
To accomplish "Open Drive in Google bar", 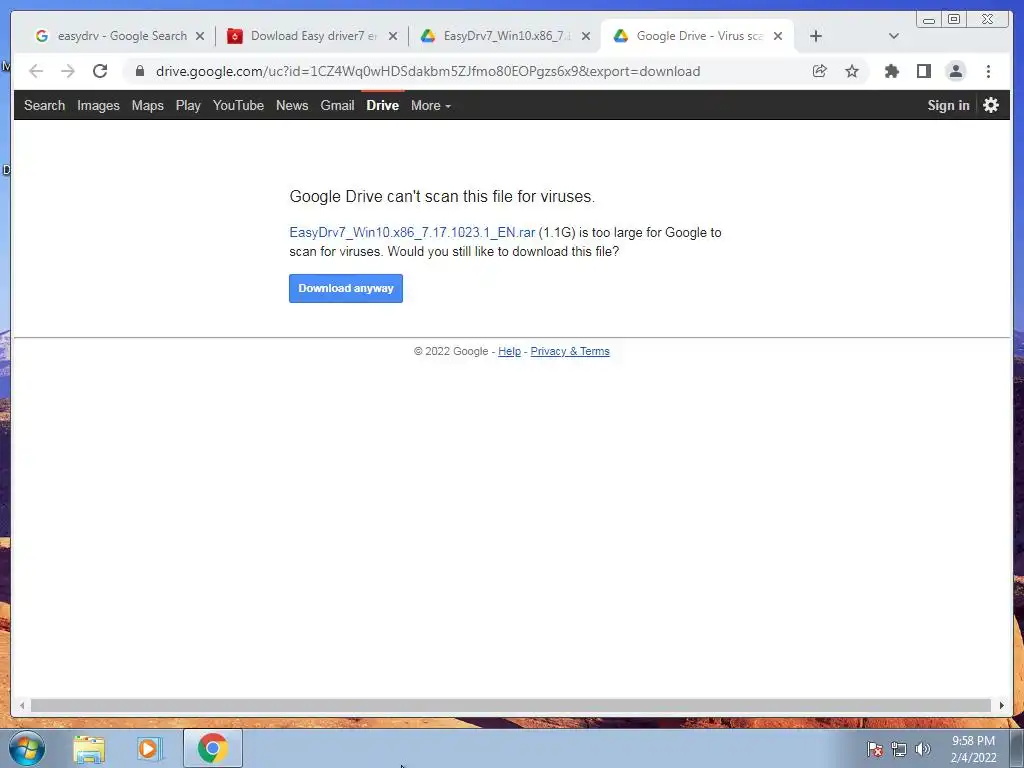I will click(x=383, y=105).
